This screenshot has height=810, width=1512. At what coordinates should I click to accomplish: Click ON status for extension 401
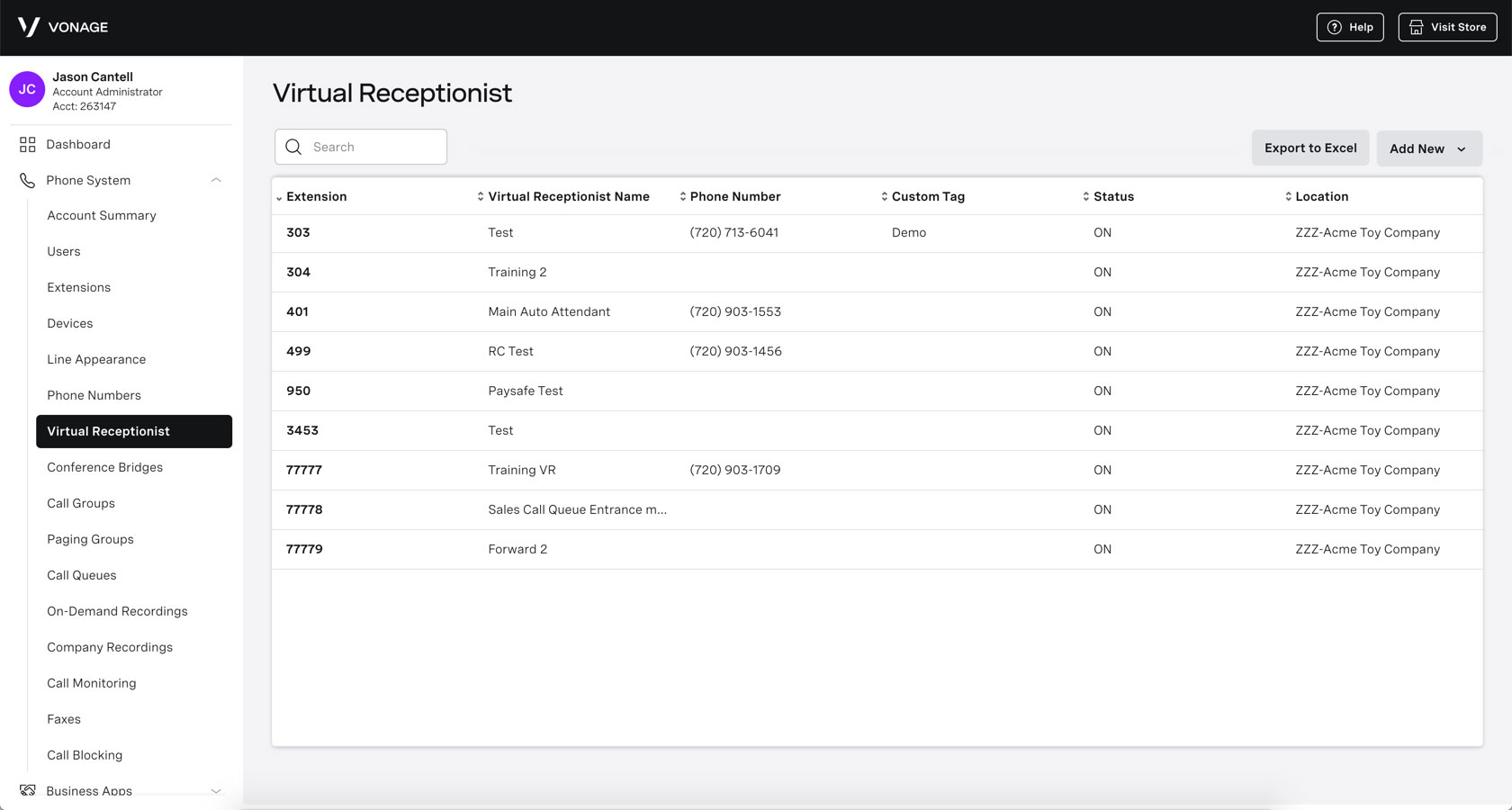1102,311
